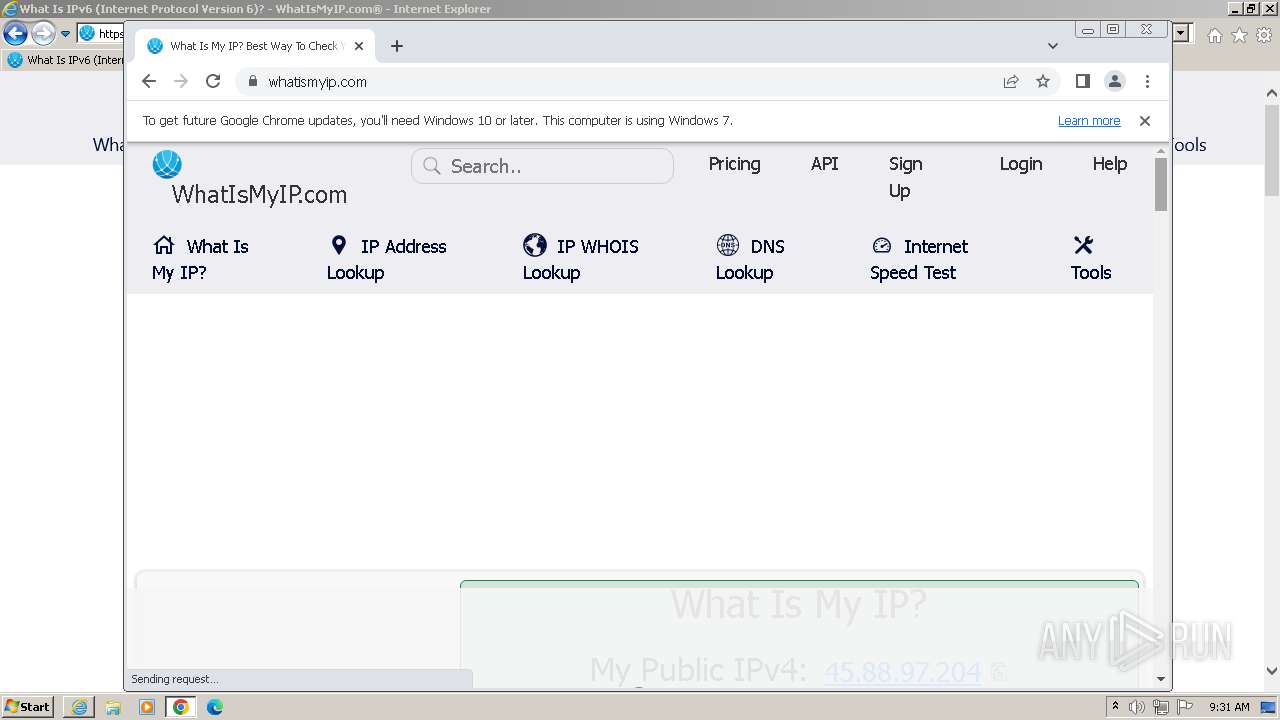Image resolution: width=1280 pixels, height=720 pixels.
Task: Open the Action Center flag in the tray
Action: pyautogui.click(x=1185, y=707)
